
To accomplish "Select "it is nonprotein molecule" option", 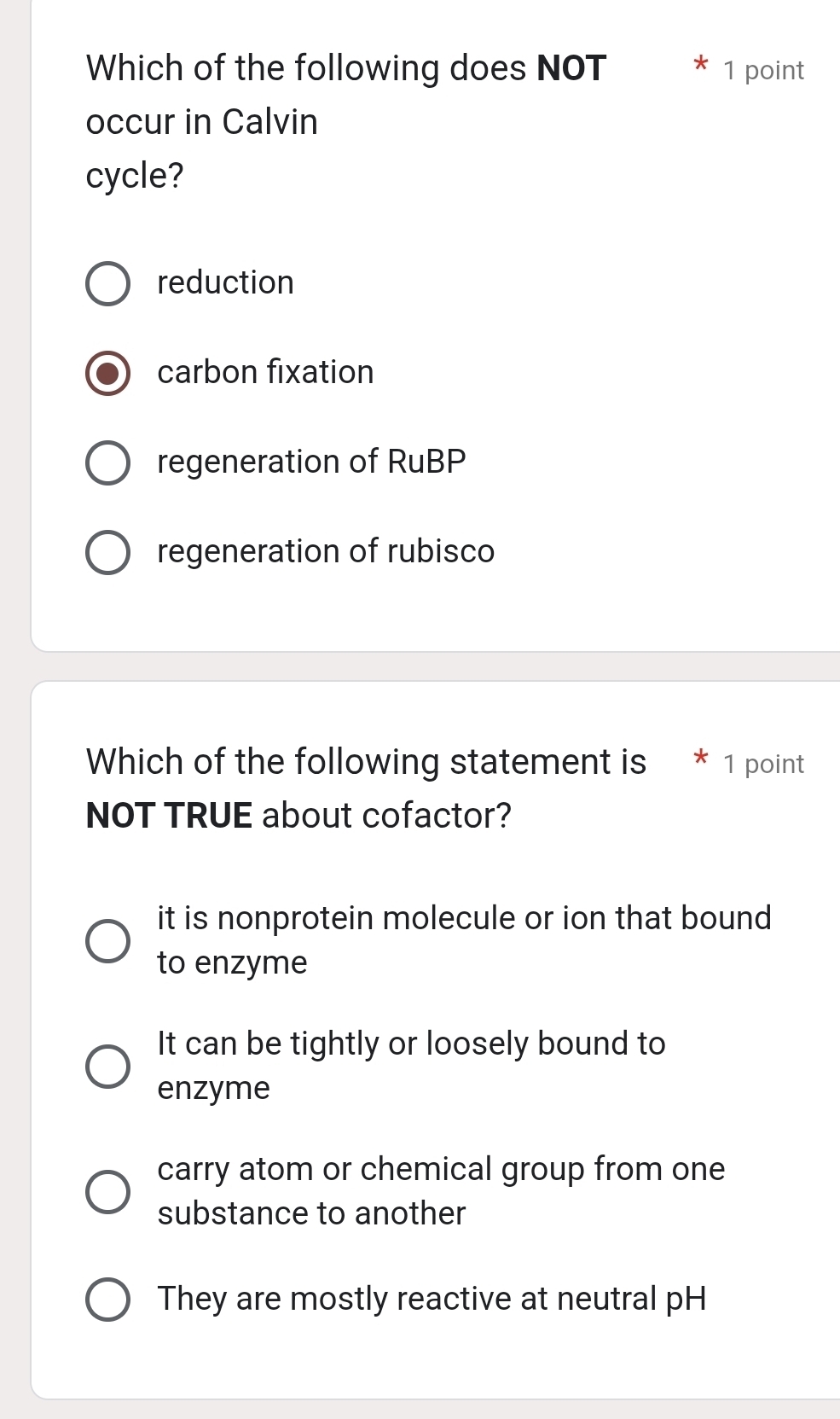I will tap(107, 939).
